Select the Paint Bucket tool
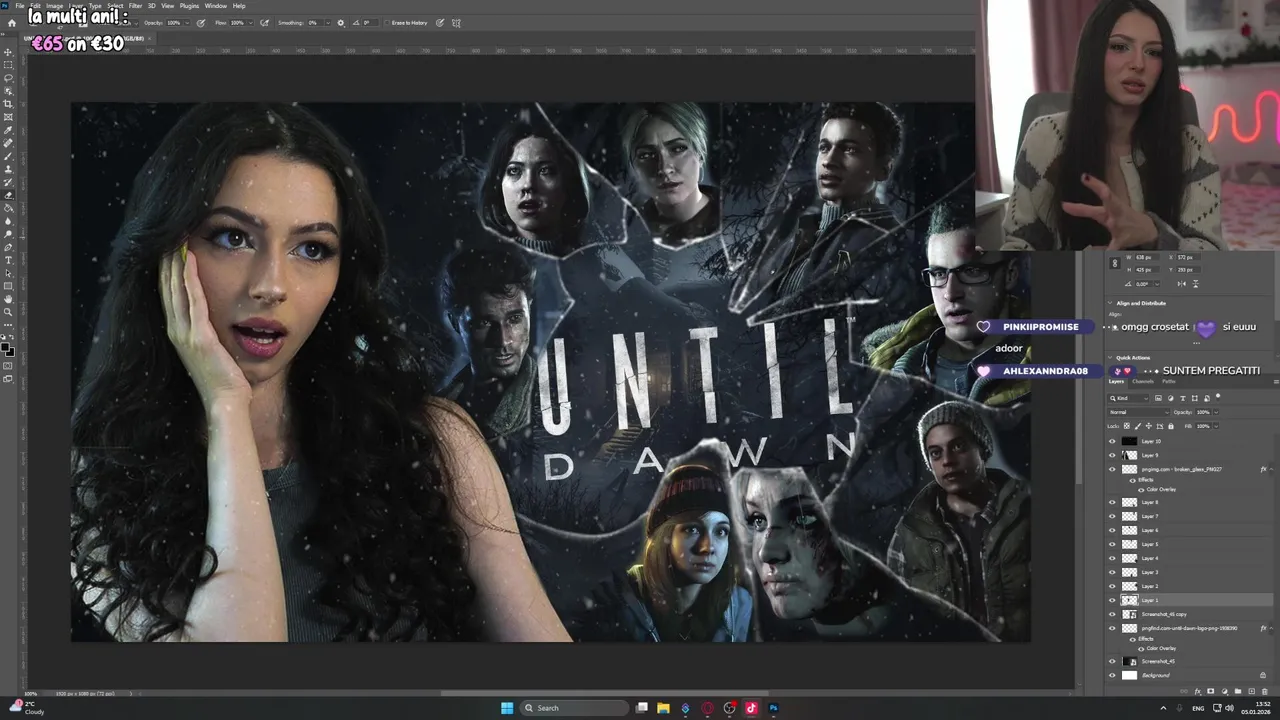Image resolution: width=1280 pixels, height=720 pixels. point(8,207)
